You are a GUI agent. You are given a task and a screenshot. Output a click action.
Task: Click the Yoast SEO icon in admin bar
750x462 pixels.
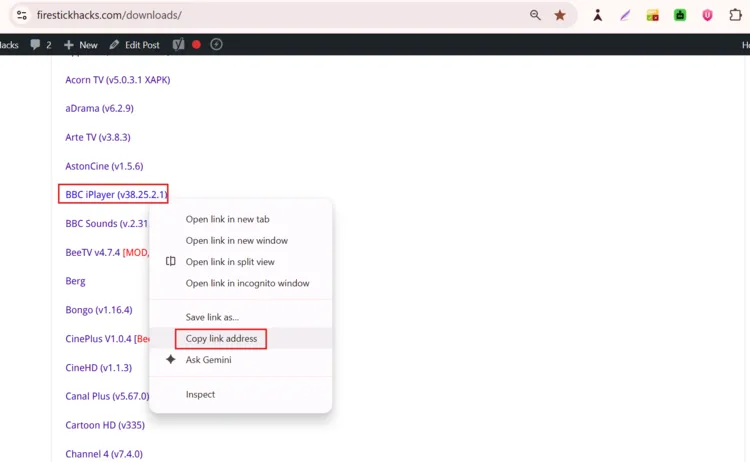click(178, 45)
